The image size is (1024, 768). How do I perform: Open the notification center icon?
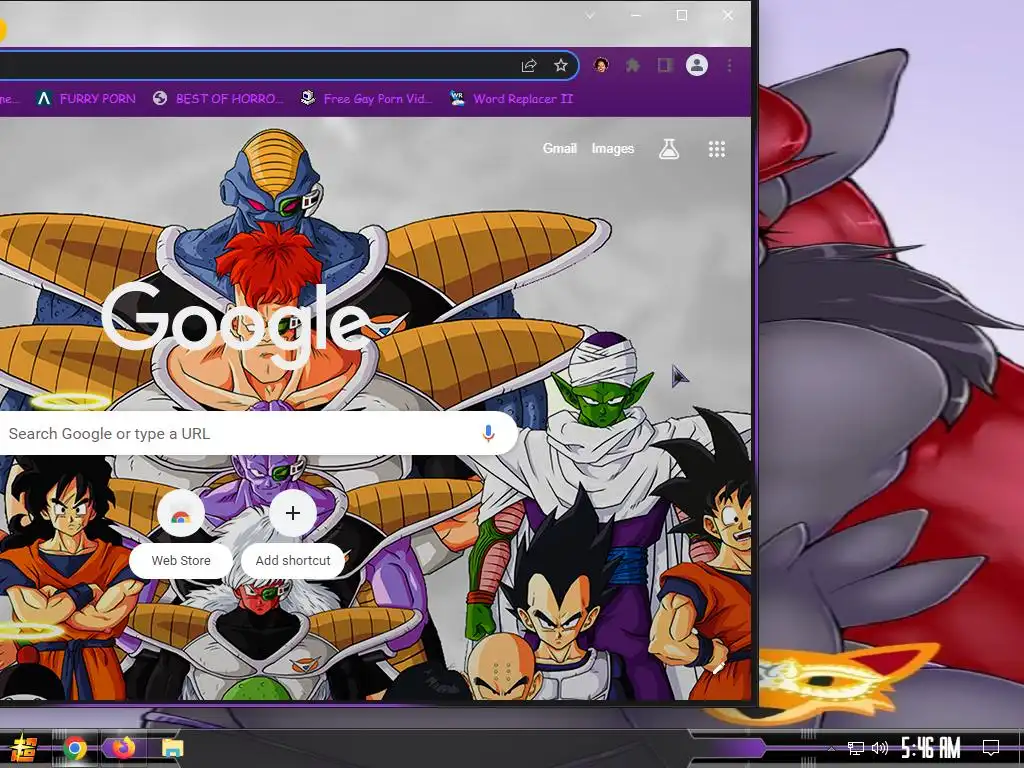coord(991,748)
